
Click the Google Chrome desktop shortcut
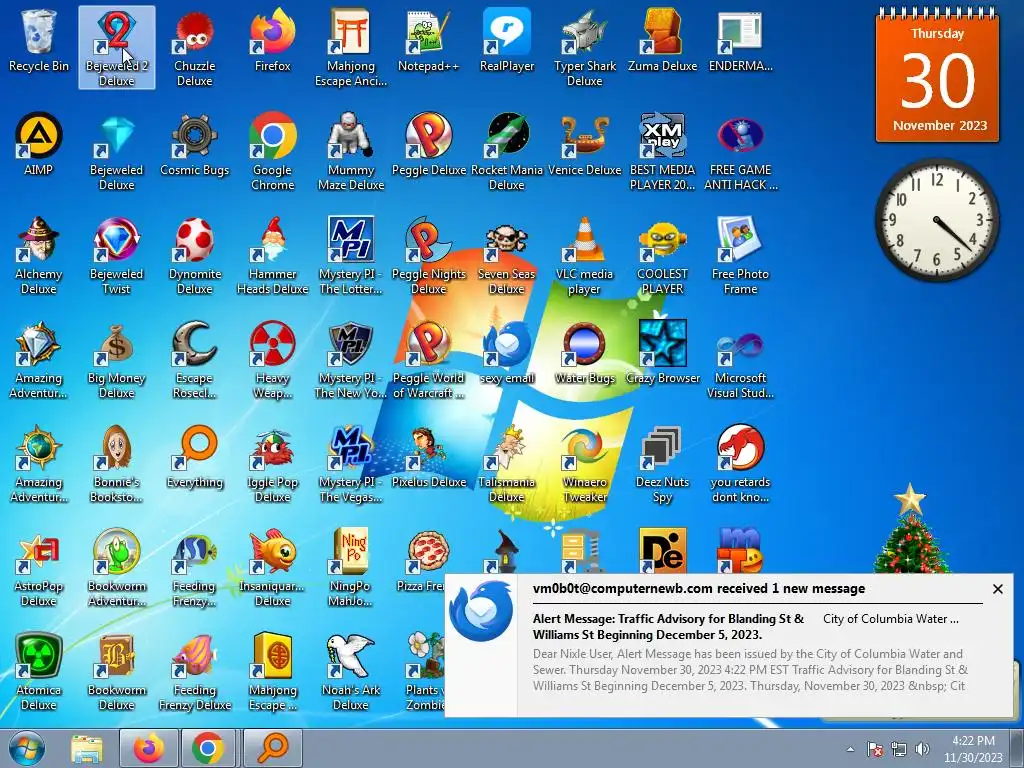[x=272, y=152]
